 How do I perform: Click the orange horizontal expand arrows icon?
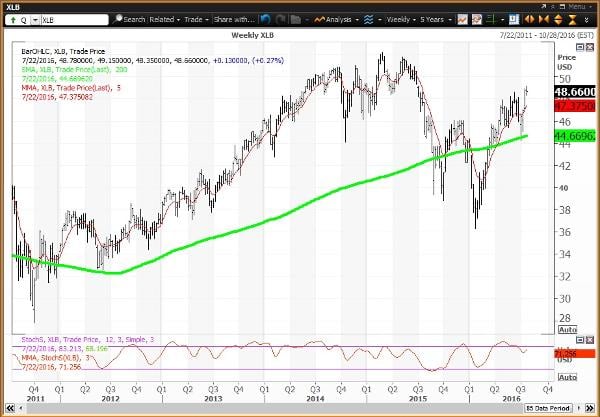[x=529, y=20]
